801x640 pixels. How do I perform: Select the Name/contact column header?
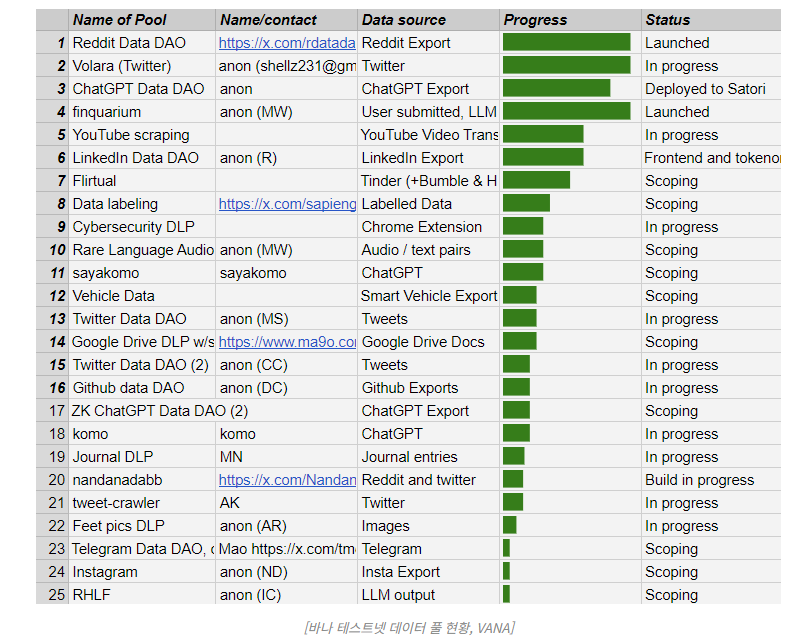(x=268, y=20)
